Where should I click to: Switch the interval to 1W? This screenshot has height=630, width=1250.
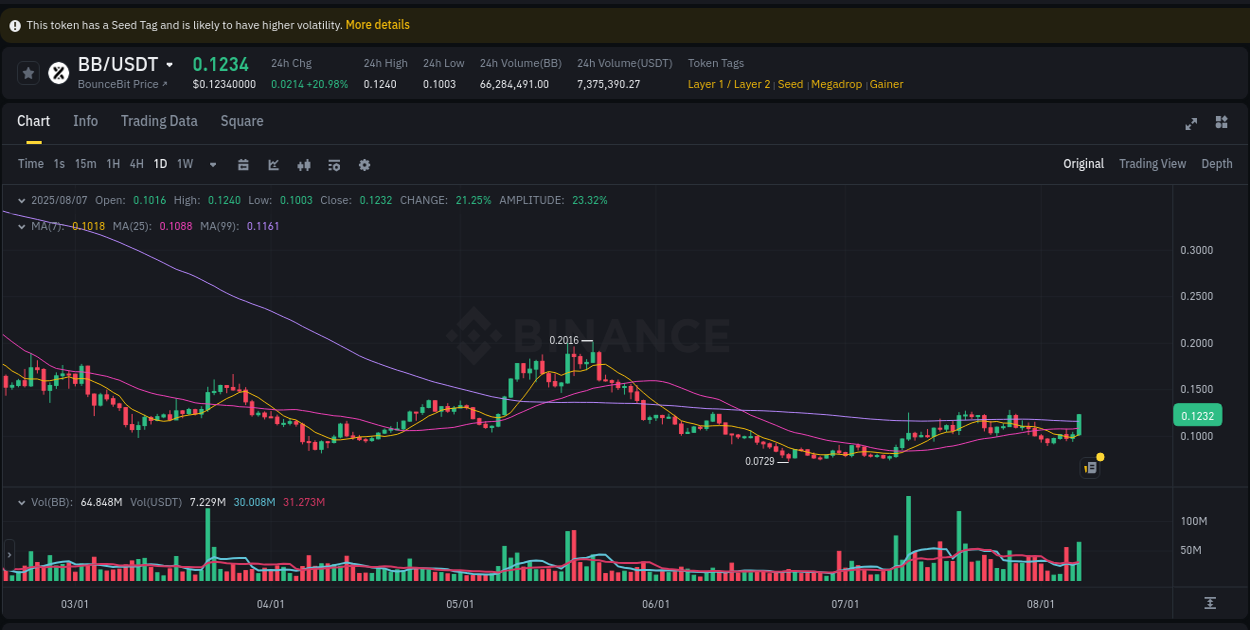[x=184, y=163]
